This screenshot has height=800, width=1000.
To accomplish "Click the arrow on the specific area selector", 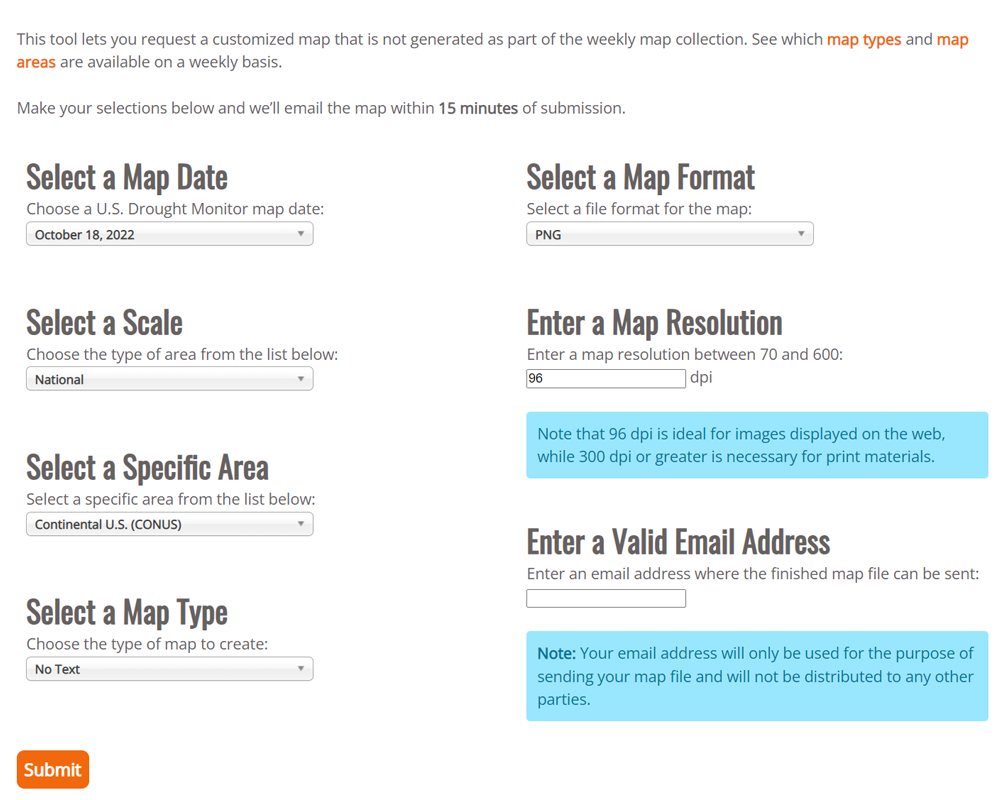I will coord(300,524).
